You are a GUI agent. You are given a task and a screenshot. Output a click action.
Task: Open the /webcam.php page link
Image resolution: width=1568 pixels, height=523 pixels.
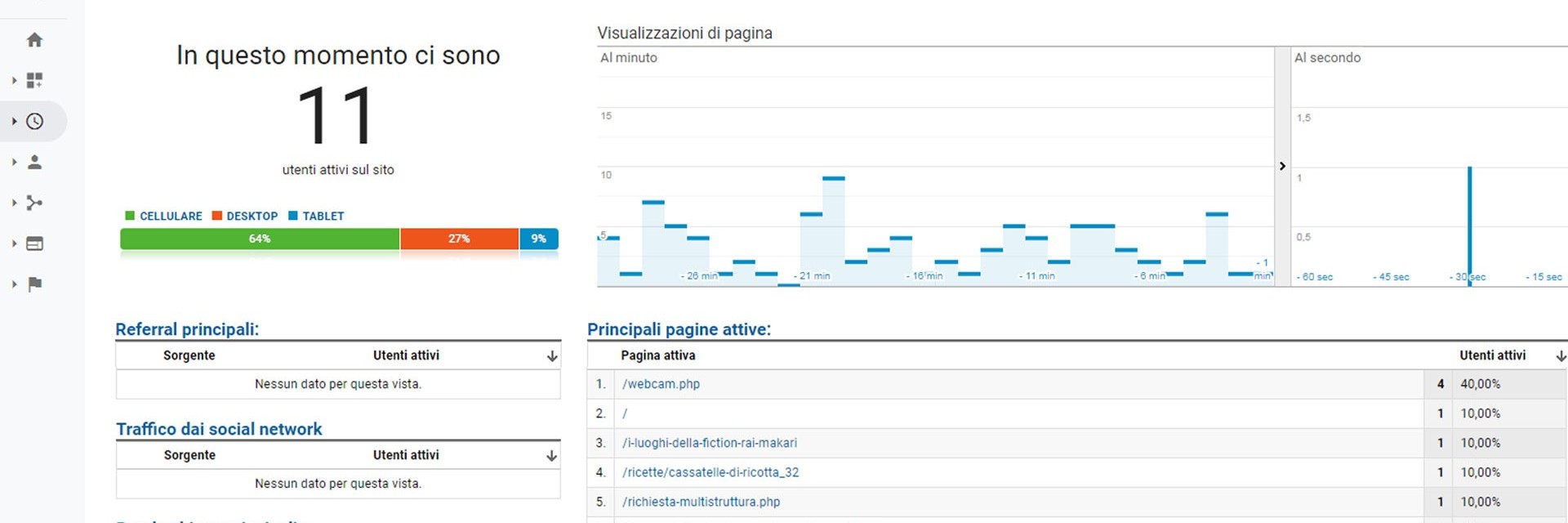point(661,384)
